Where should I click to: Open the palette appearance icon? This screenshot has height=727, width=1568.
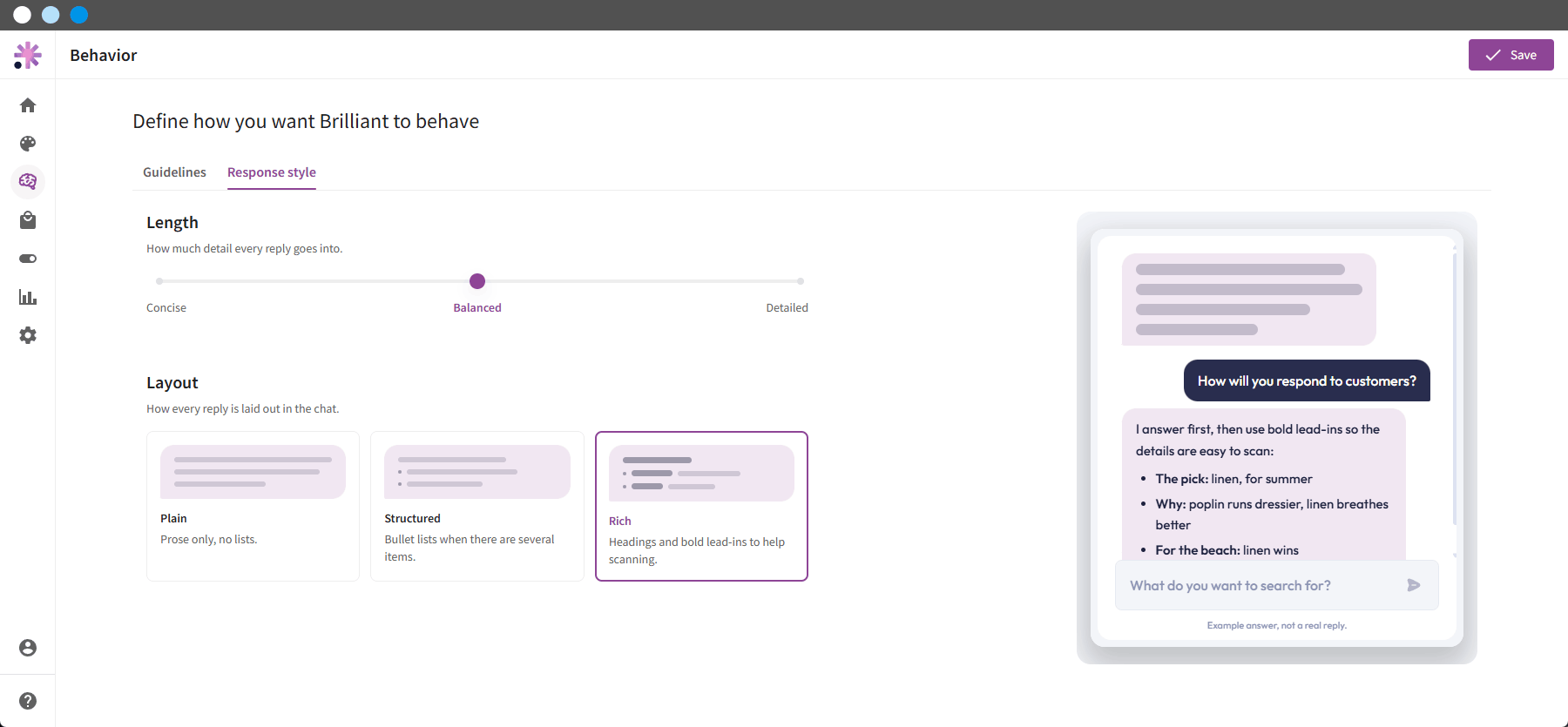[x=28, y=144]
